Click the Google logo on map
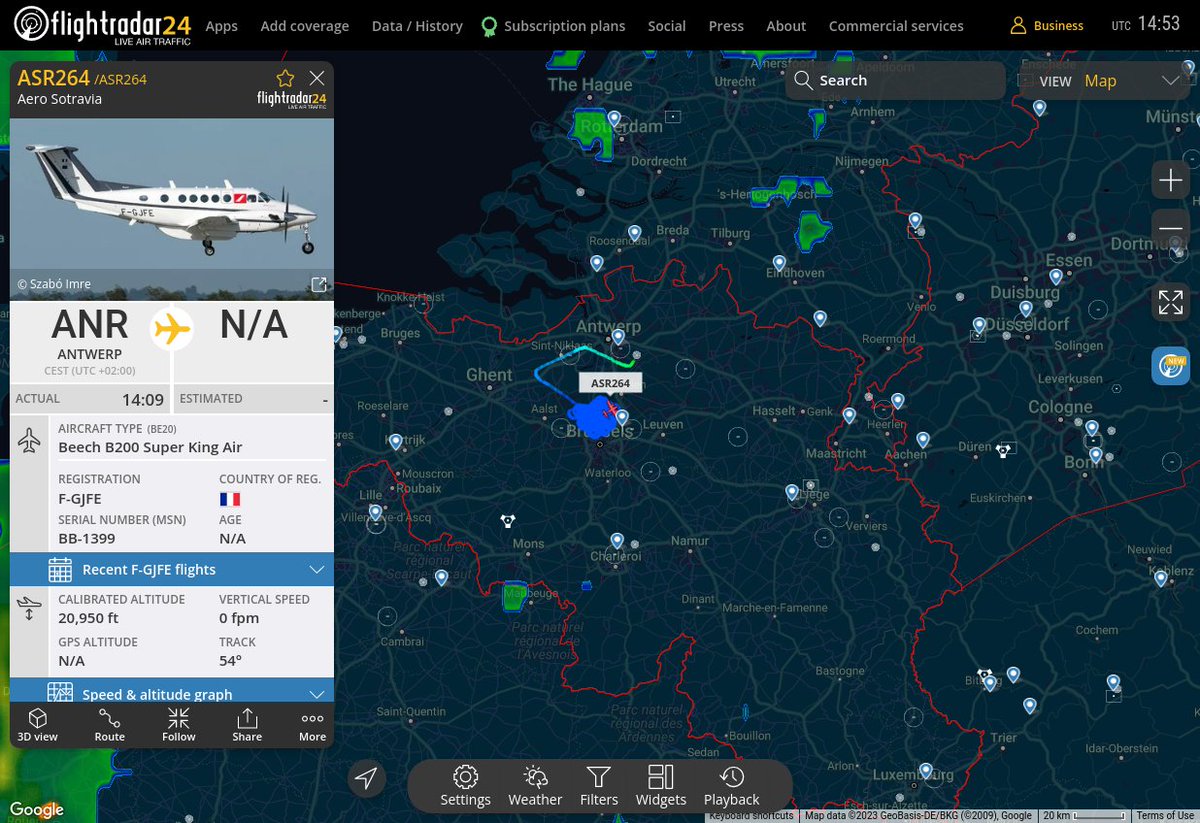Viewport: 1200px width, 823px height. [37, 810]
